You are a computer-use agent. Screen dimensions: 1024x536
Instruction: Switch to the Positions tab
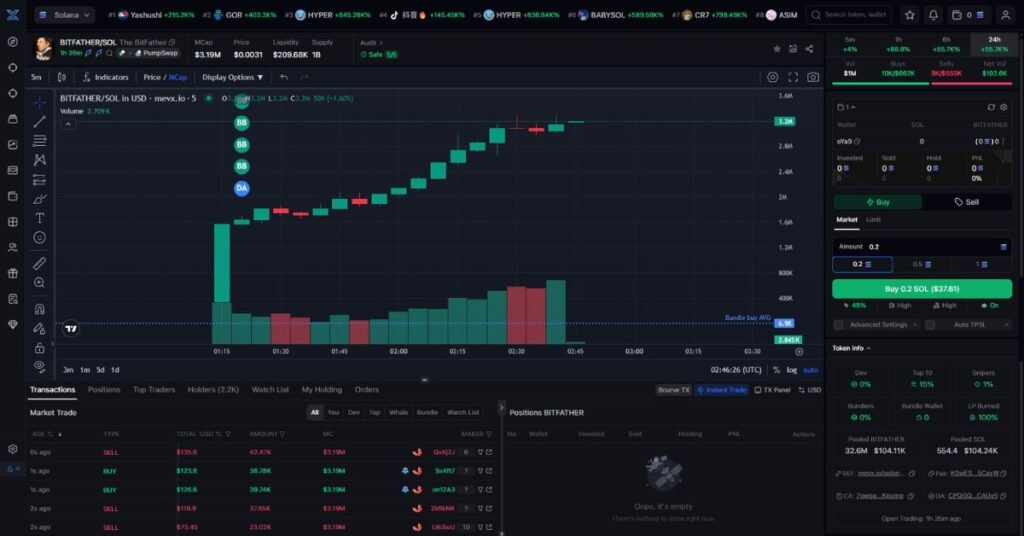104,390
